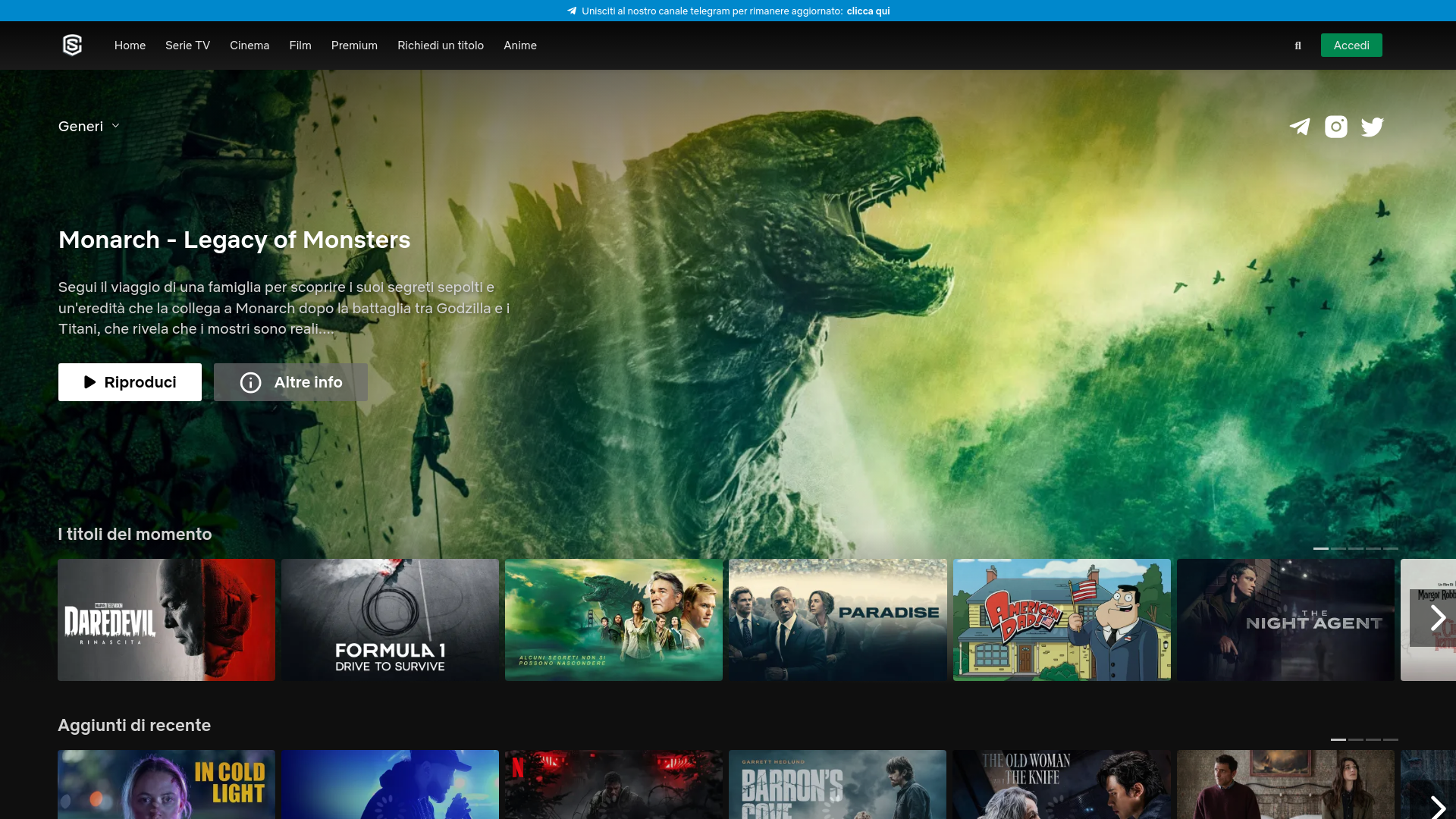Open the Daredevil Rinascita thumbnail
Screen dimensions: 1456x819
tap(167, 620)
